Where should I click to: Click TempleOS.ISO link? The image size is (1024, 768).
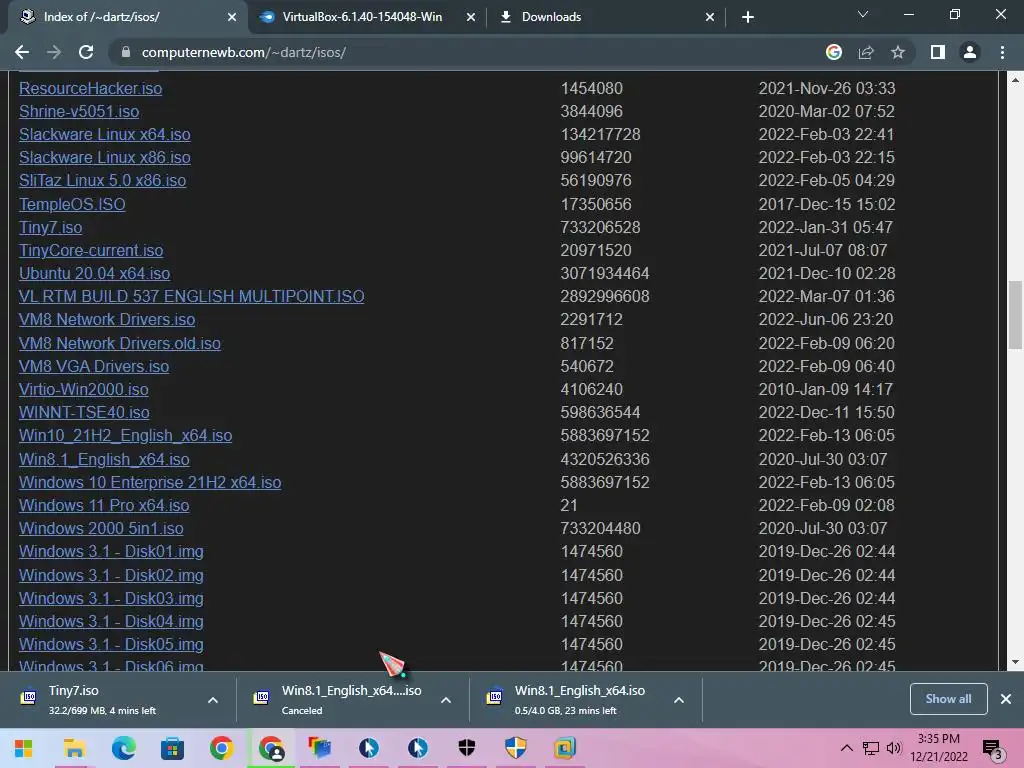pyautogui.click(x=72, y=204)
